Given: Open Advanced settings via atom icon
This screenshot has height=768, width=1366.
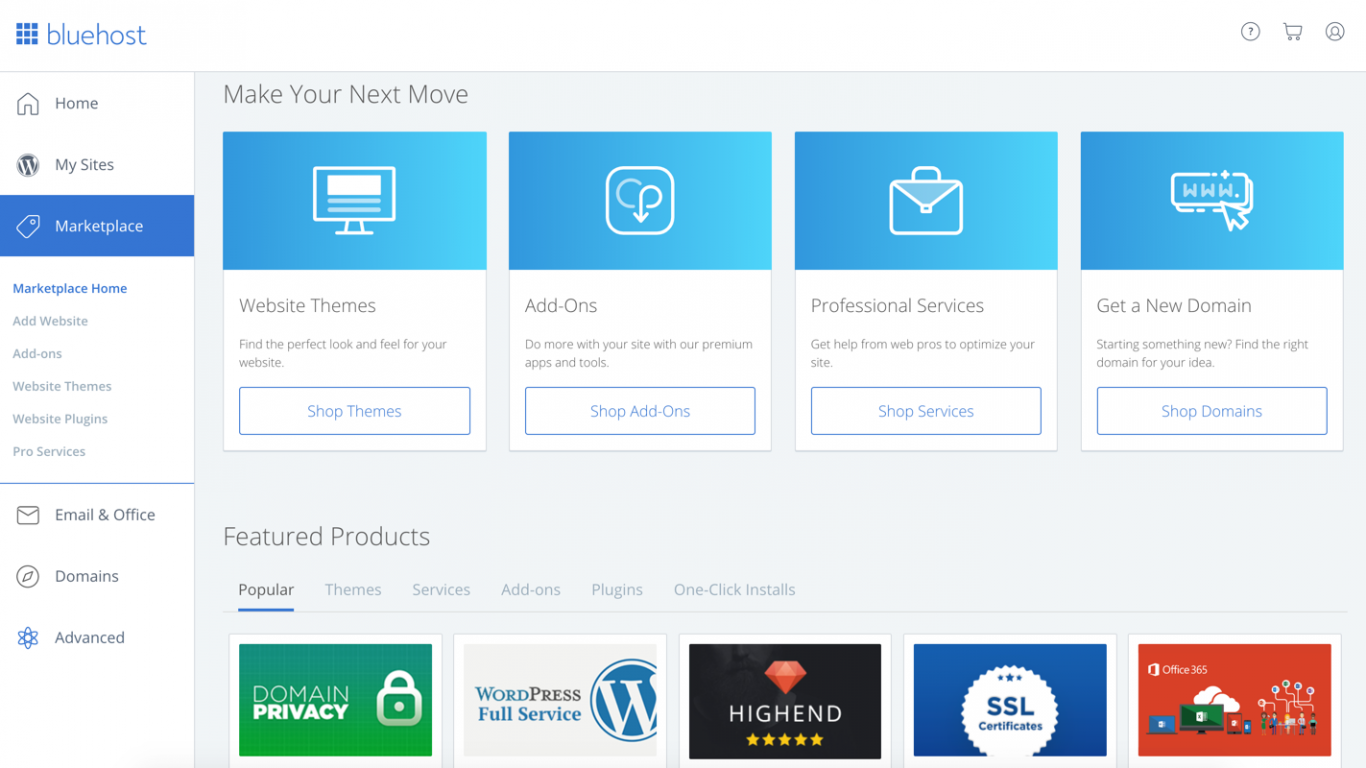Looking at the screenshot, I should (27, 637).
